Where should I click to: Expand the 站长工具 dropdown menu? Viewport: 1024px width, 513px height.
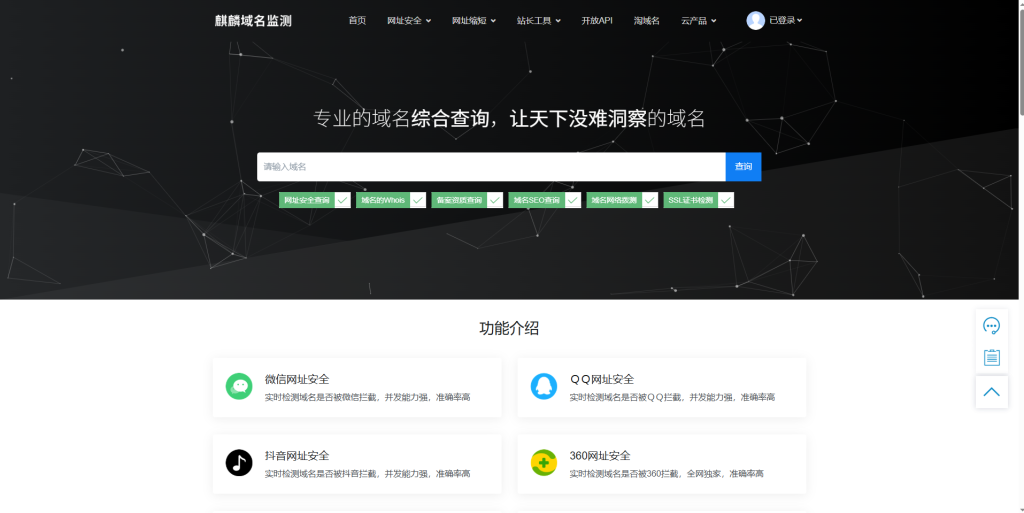coord(539,21)
